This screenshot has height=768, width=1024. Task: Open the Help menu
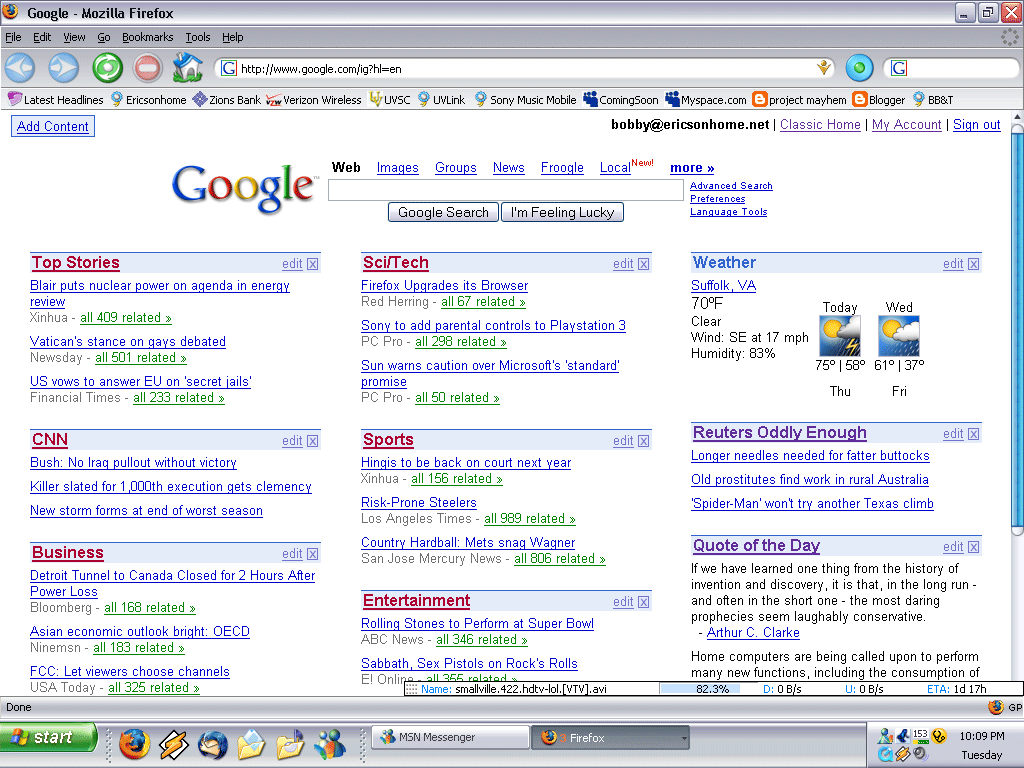coord(232,37)
